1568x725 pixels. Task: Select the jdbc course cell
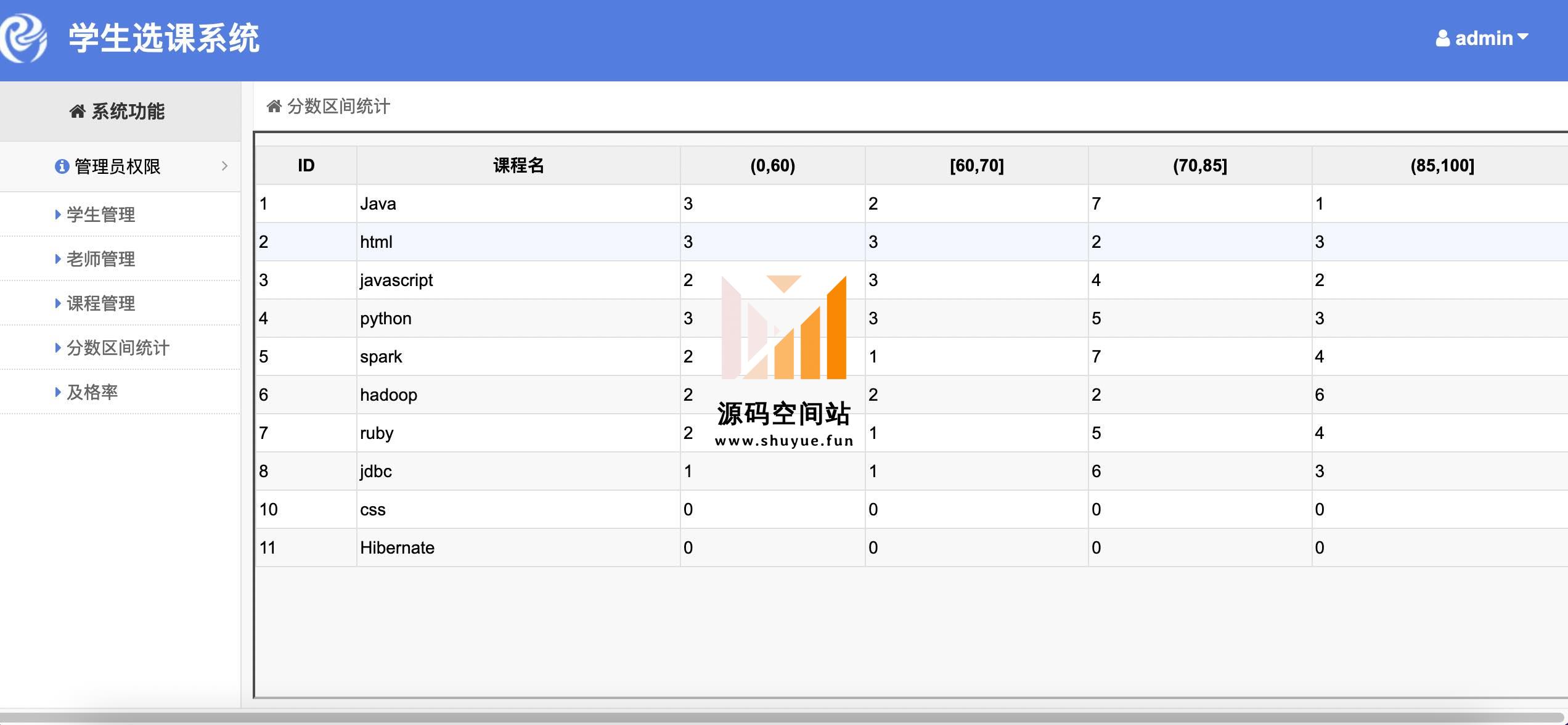518,471
